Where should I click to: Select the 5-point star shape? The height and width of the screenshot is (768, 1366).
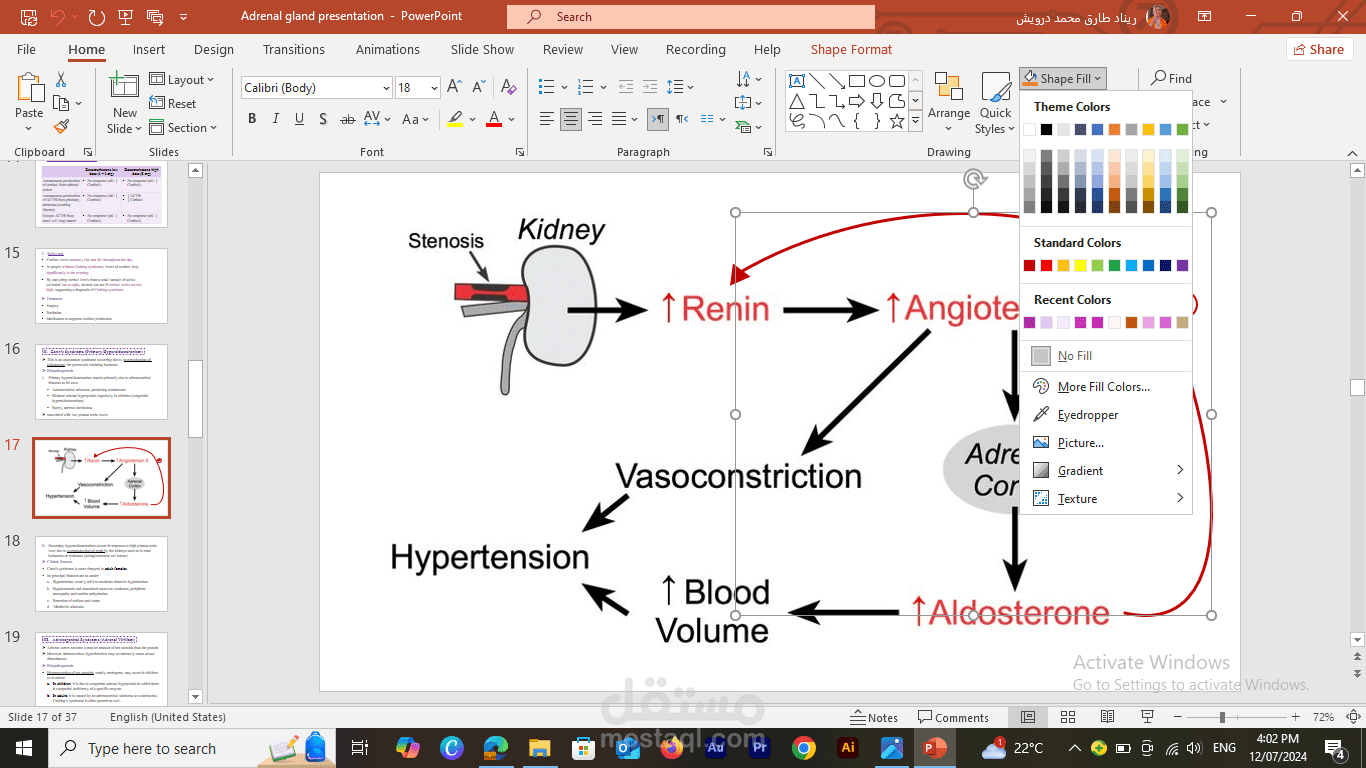897,121
